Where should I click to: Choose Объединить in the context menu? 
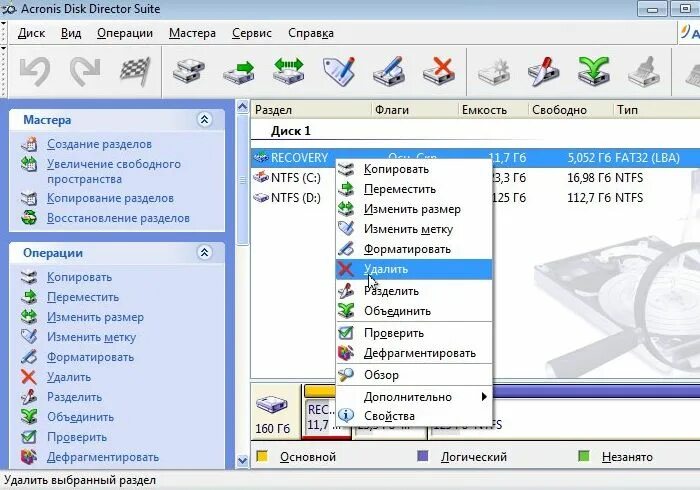click(x=414, y=311)
